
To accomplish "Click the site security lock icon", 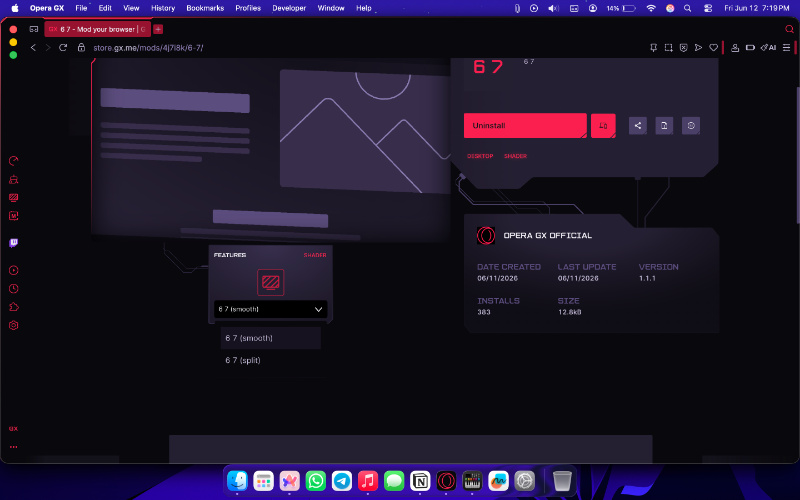I will pyautogui.click(x=81, y=47).
